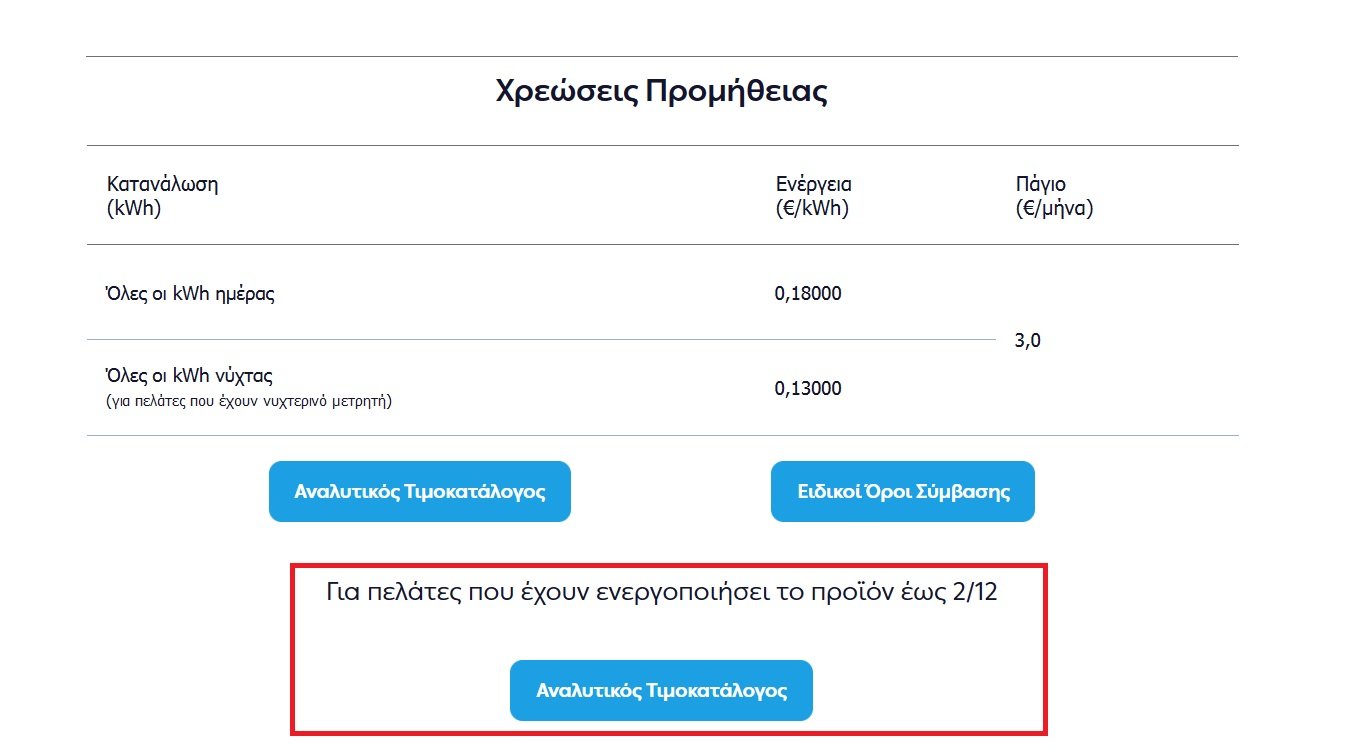Click the Χρεώσεις Προμήθειας heading
Viewport: 1361px width, 751px height.
pyautogui.click(x=662, y=92)
